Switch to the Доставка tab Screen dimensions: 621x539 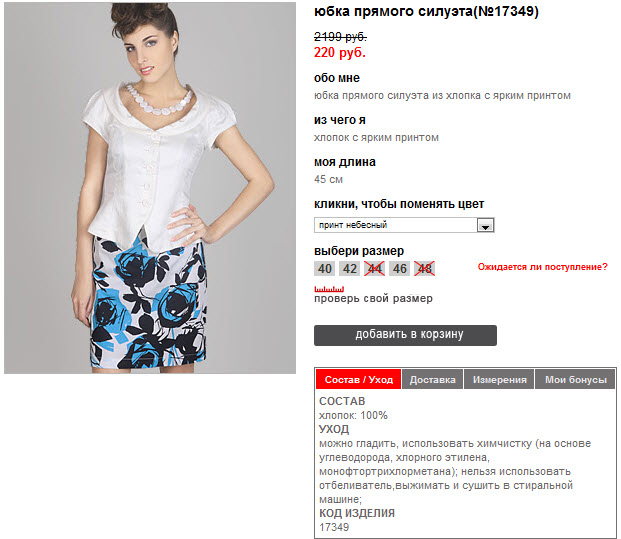pos(432,379)
